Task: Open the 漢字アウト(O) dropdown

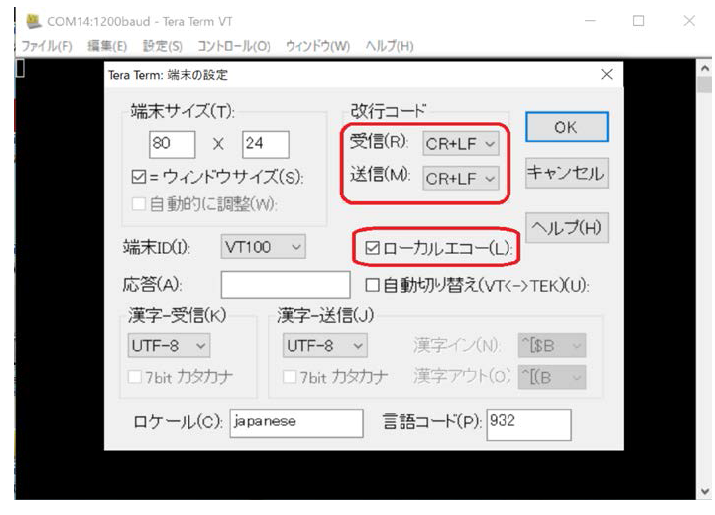Action: [x=552, y=377]
